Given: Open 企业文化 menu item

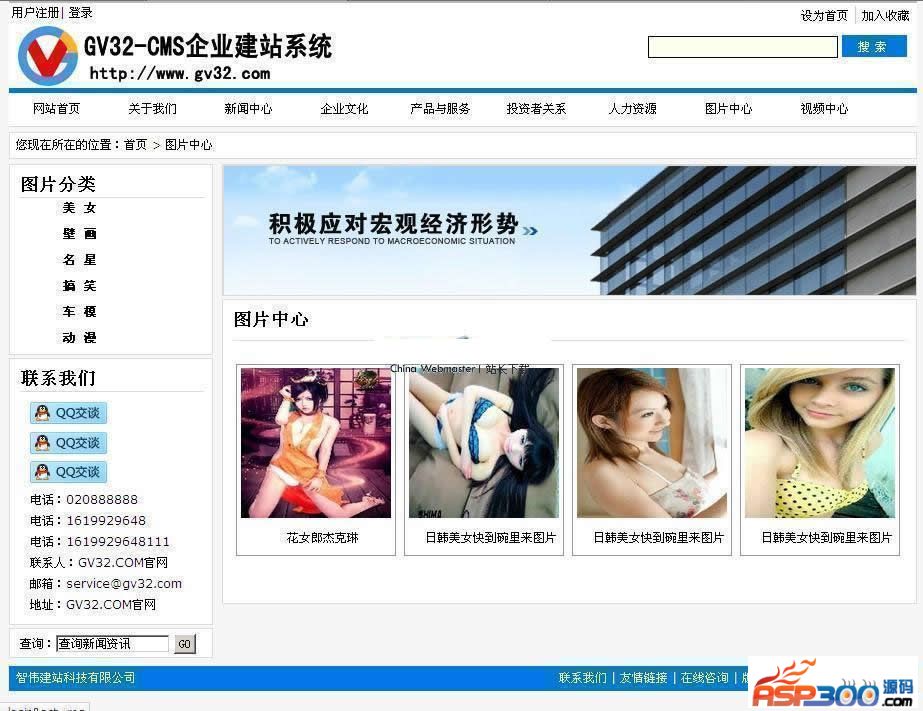Looking at the screenshot, I should (344, 109).
